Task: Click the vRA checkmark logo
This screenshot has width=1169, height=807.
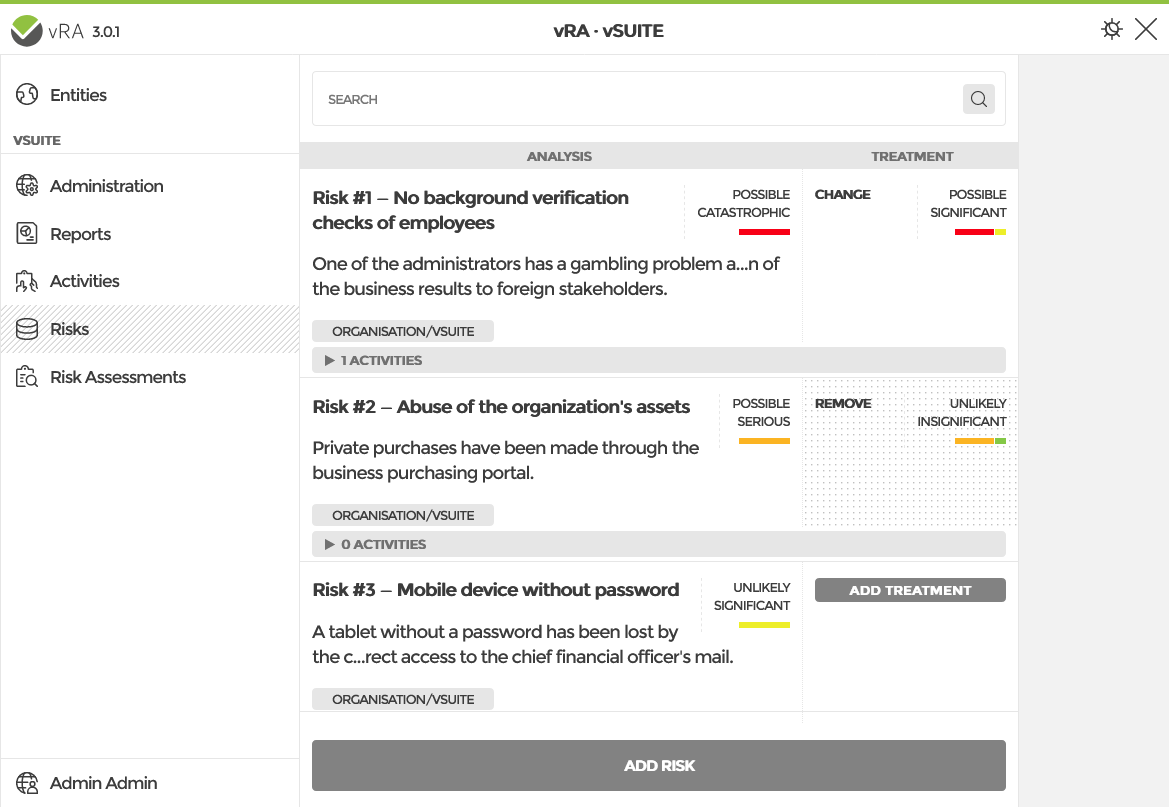Action: tap(26, 31)
